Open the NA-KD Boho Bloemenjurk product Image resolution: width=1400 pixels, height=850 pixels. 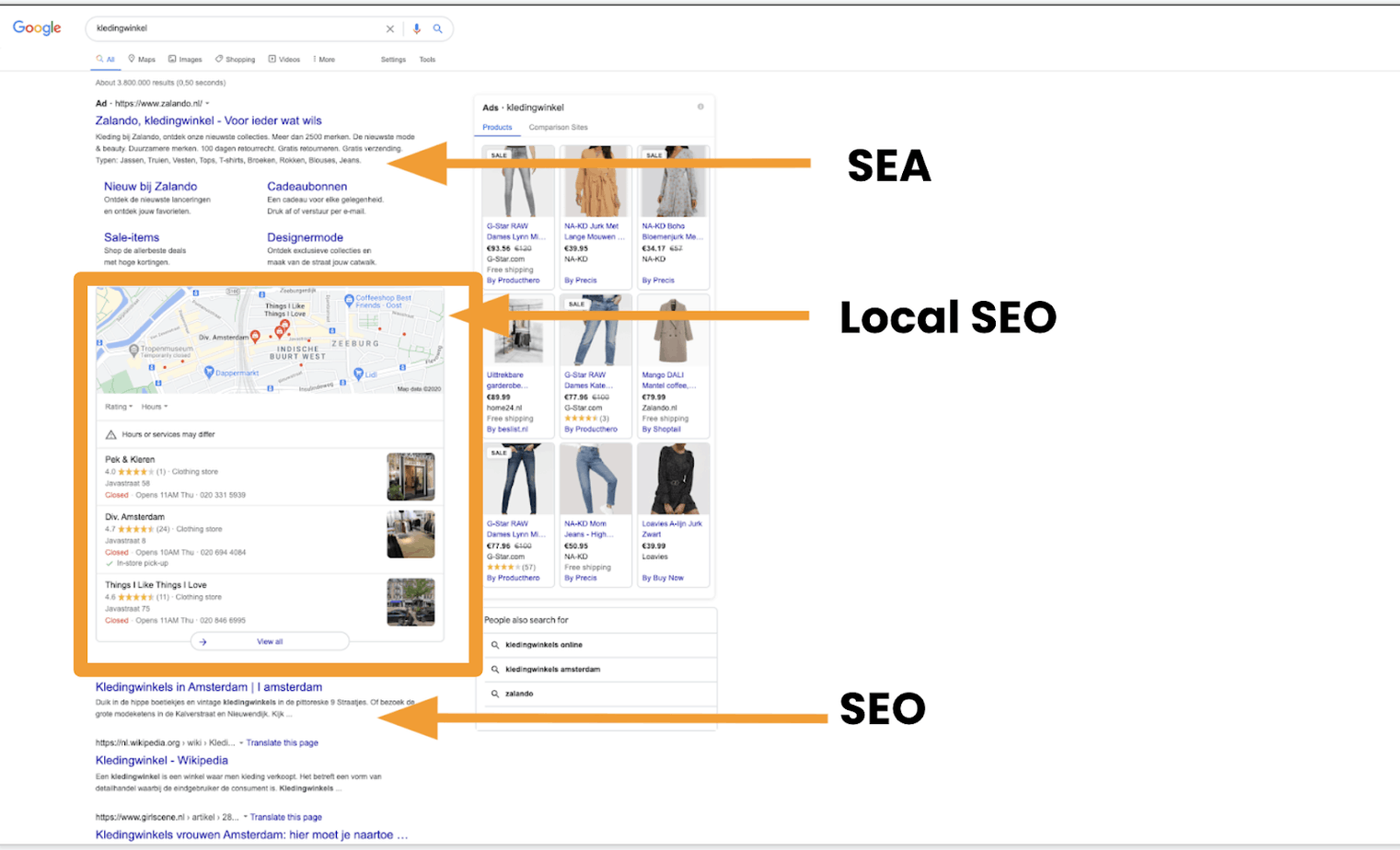pyautogui.click(x=673, y=231)
